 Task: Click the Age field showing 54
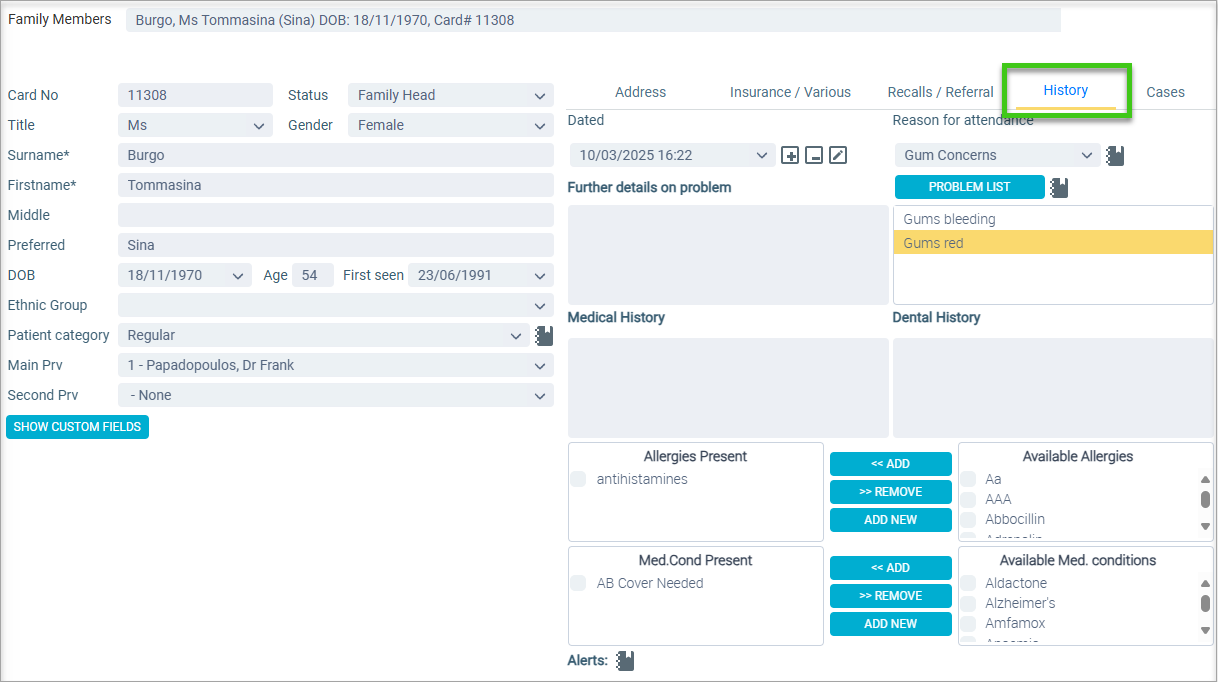tap(313, 275)
